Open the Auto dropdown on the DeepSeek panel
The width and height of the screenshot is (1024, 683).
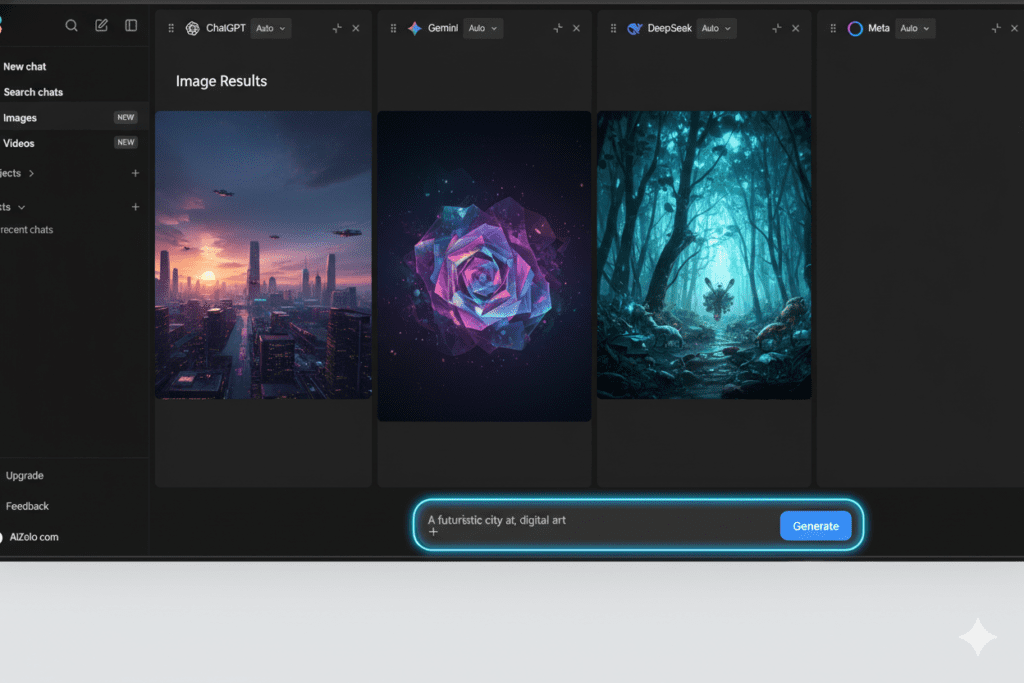(x=715, y=28)
